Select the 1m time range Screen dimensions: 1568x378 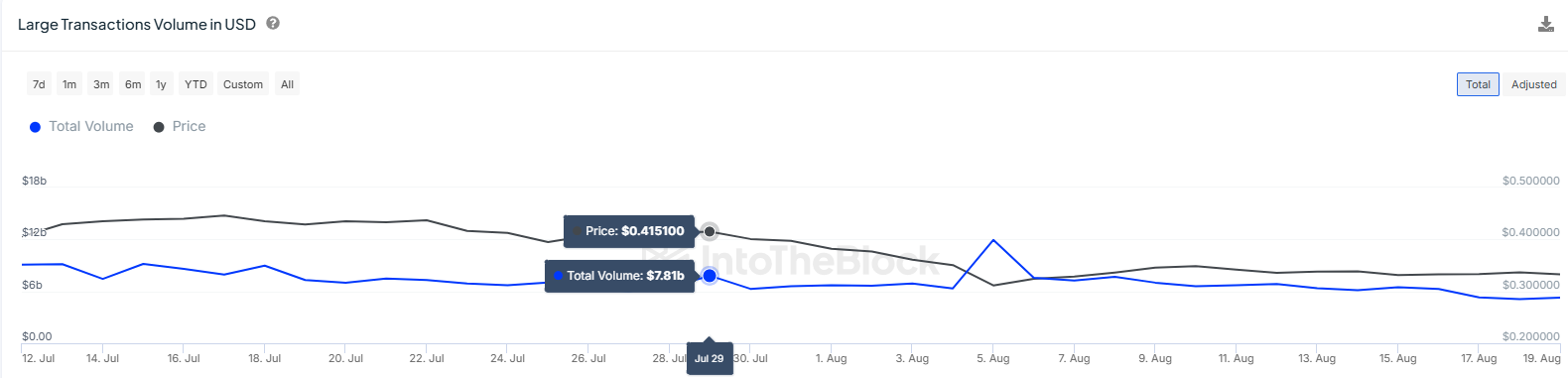(x=69, y=84)
